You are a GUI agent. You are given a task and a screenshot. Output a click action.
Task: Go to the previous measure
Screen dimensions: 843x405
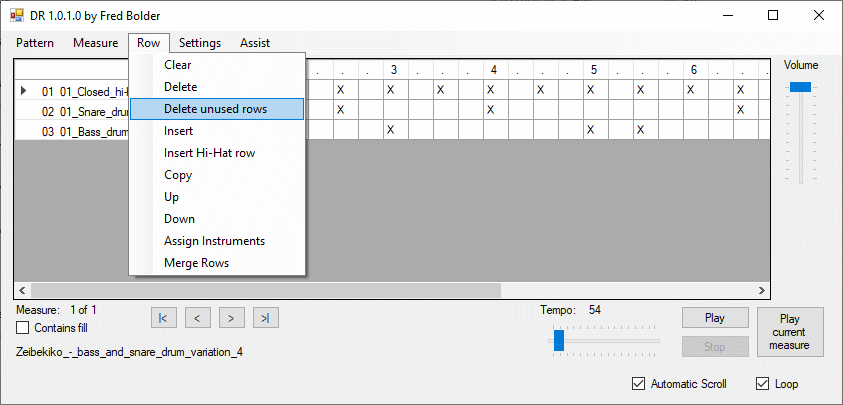click(197, 318)
